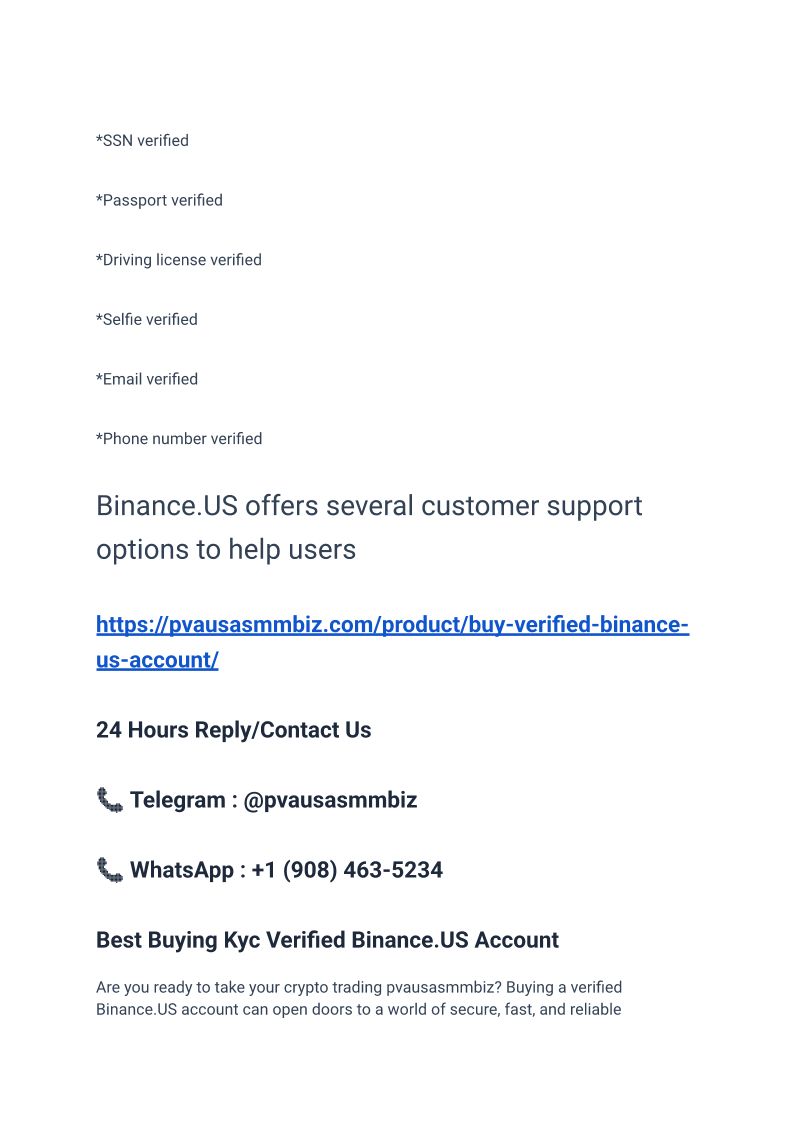Click the "*SSN verified" line

(x=142, y=141)
